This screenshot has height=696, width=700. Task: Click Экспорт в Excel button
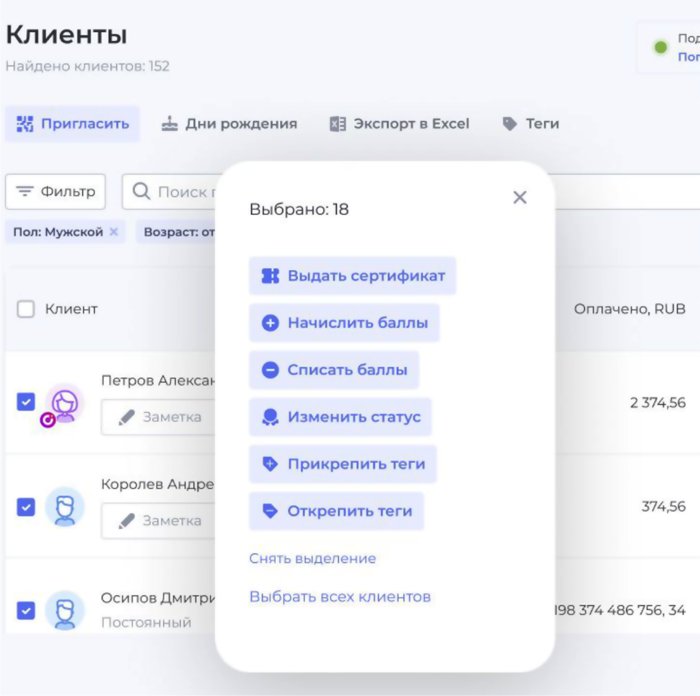(400, 124)
